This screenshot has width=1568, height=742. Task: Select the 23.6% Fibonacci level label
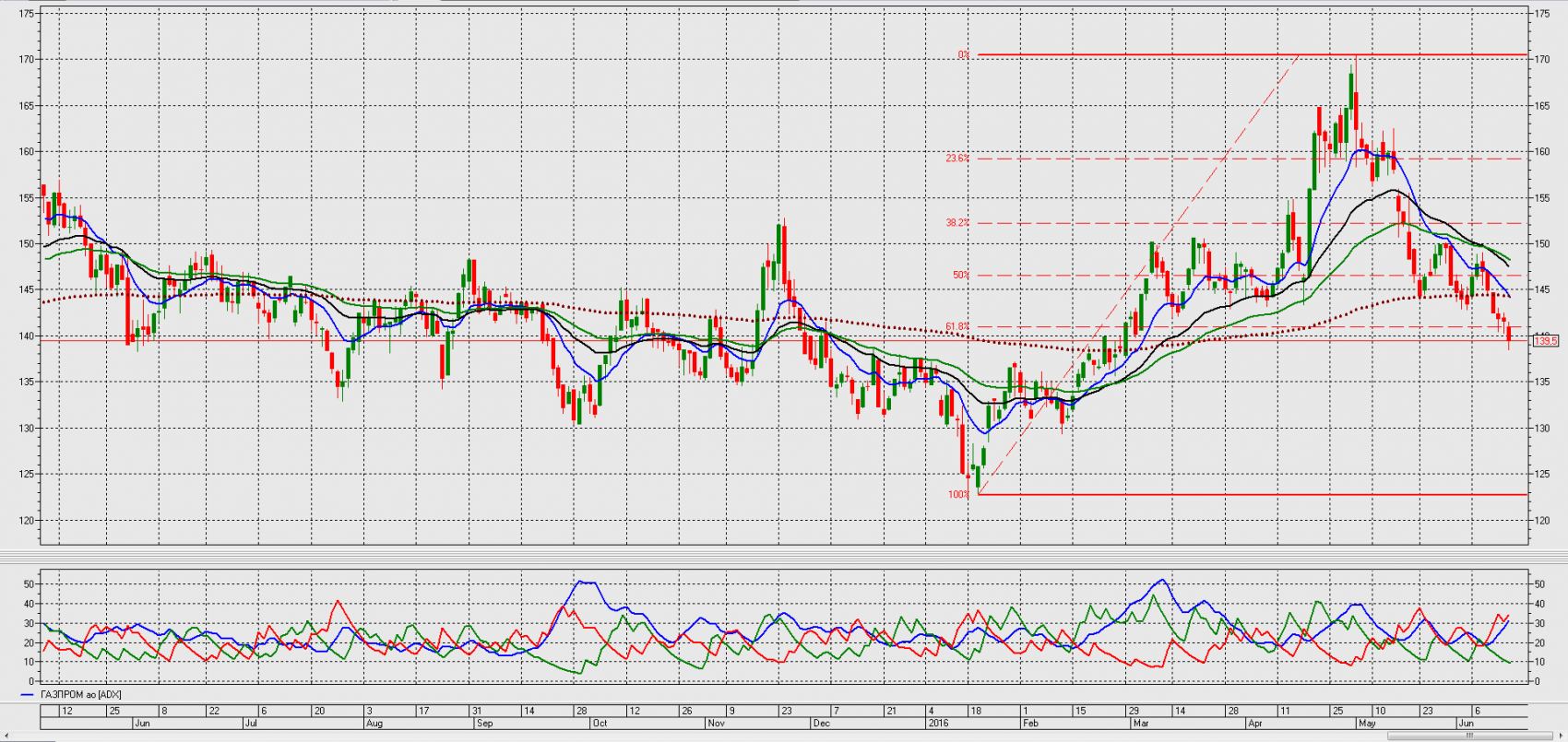click(x=957, y=159)
